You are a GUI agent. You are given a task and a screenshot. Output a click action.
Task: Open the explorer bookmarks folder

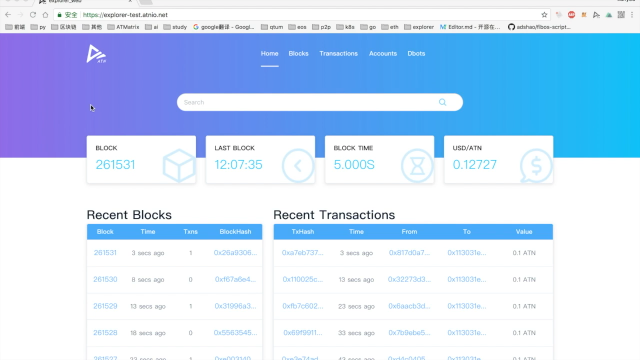tap(419, 27)
